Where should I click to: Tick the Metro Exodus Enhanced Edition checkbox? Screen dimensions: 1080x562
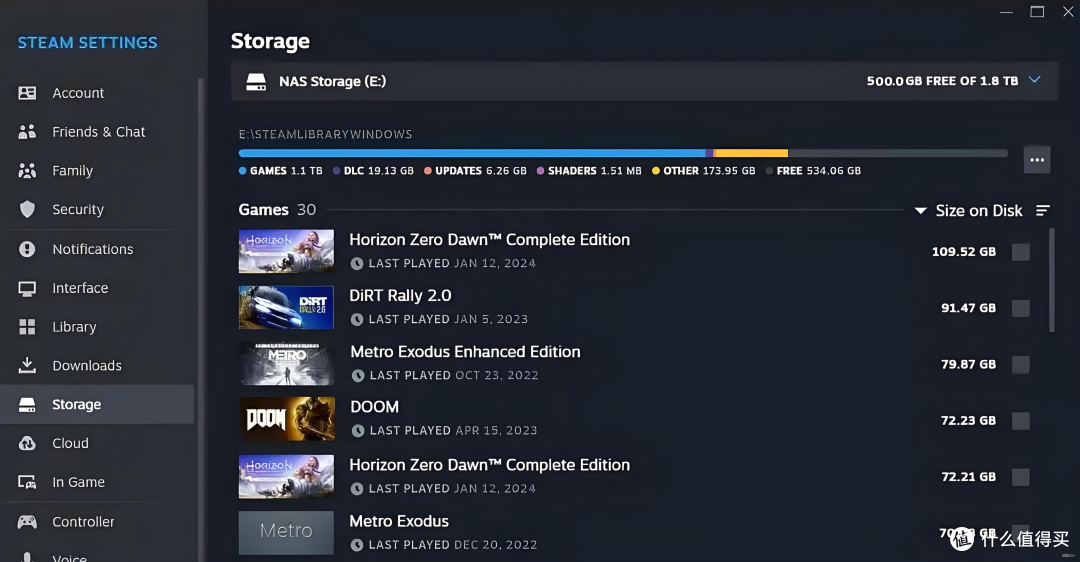1021,365
